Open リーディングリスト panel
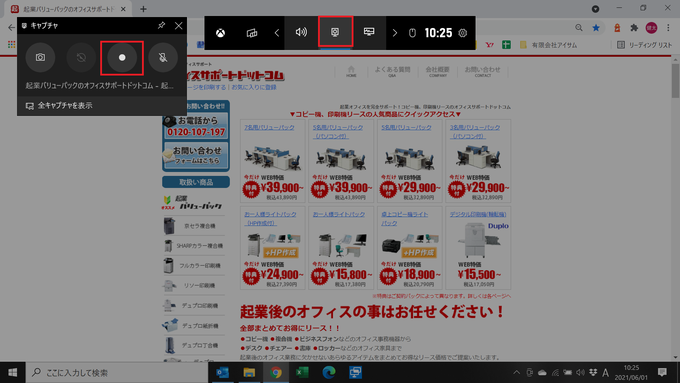The image size is (680, 383). click(644, 45)
